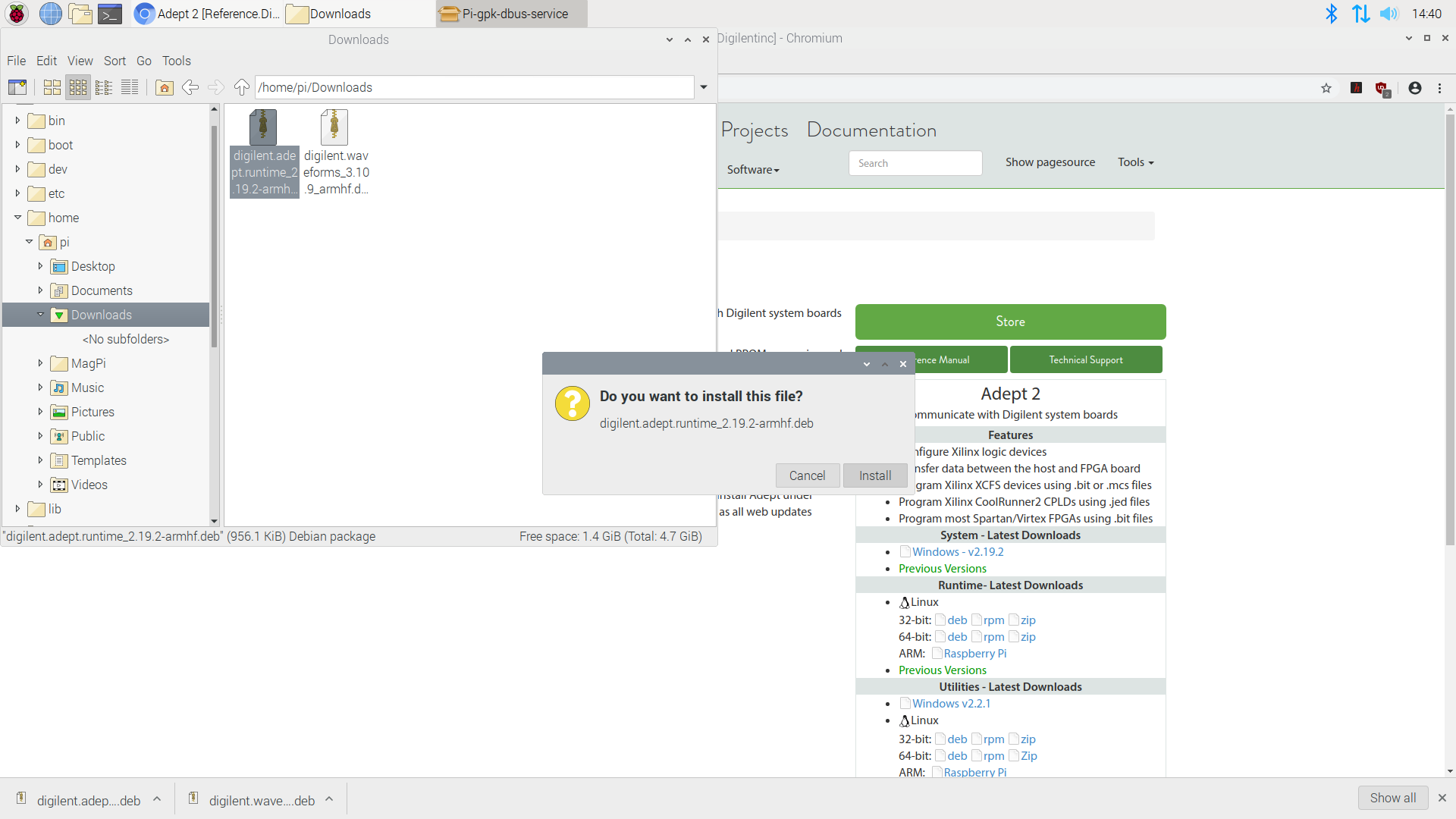
Task: Click the webpage Search field
Action: [915, 163]
